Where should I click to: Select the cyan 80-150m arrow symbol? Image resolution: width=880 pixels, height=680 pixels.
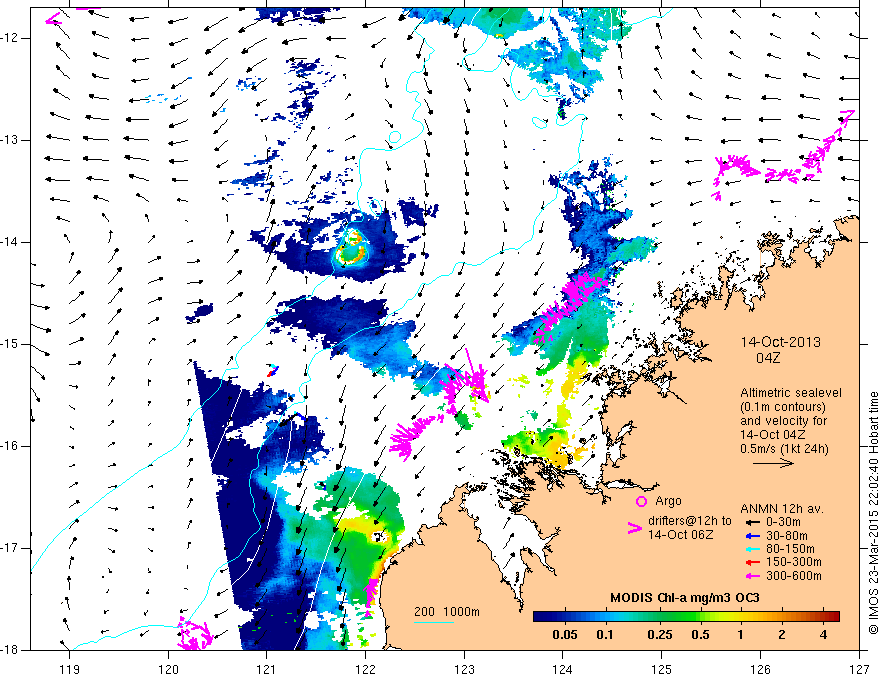753,549
